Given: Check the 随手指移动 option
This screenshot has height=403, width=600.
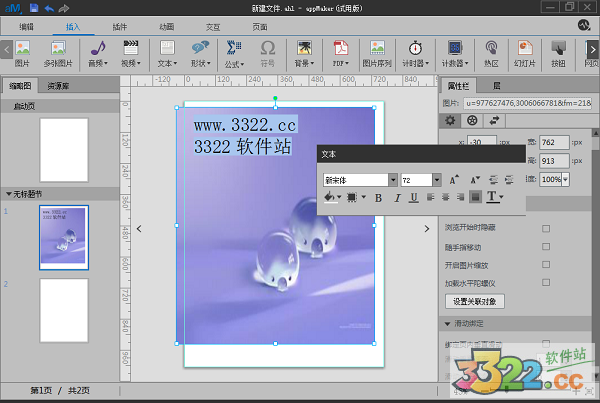Looking at the screenshot, I should click(x=546, y=246).
